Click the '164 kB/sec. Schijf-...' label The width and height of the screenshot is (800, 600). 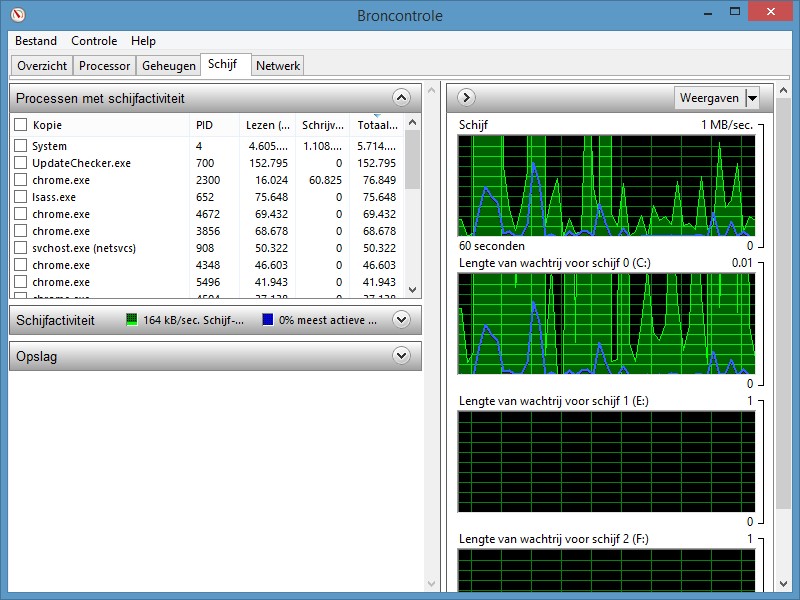coord(193,320)
